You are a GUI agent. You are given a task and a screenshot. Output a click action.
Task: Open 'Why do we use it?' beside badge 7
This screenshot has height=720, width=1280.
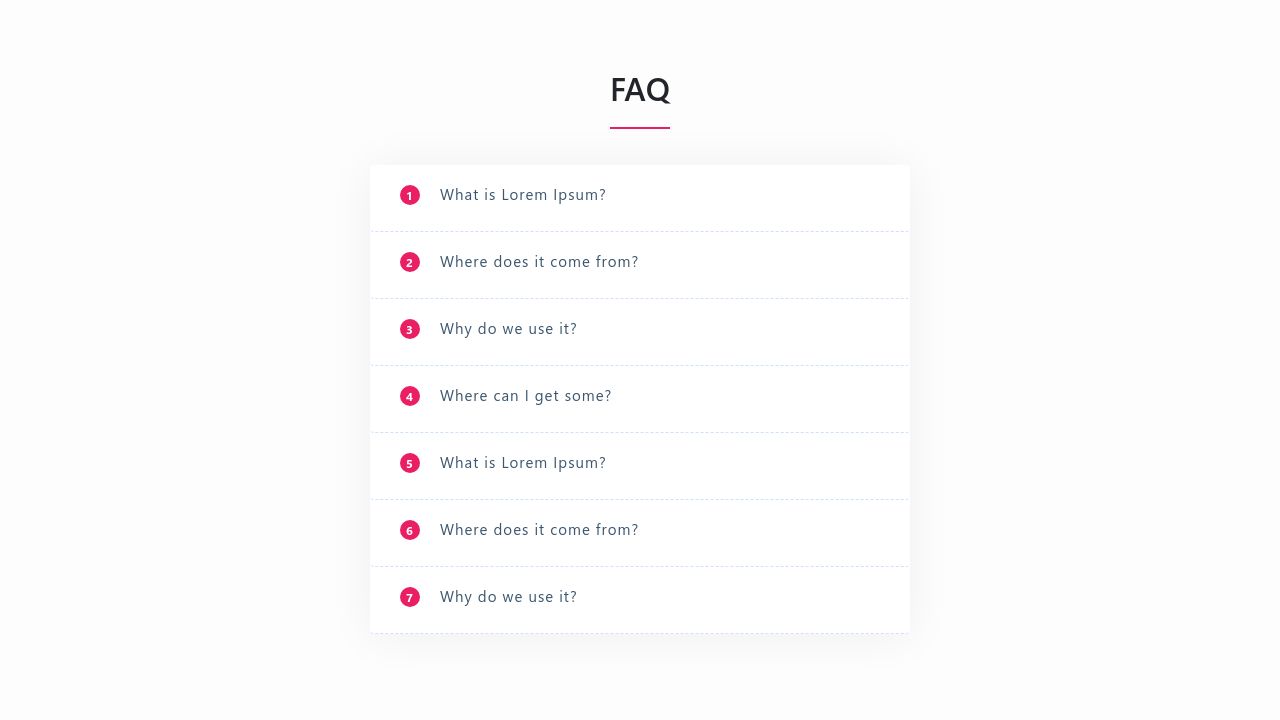[x=508, y=597]
